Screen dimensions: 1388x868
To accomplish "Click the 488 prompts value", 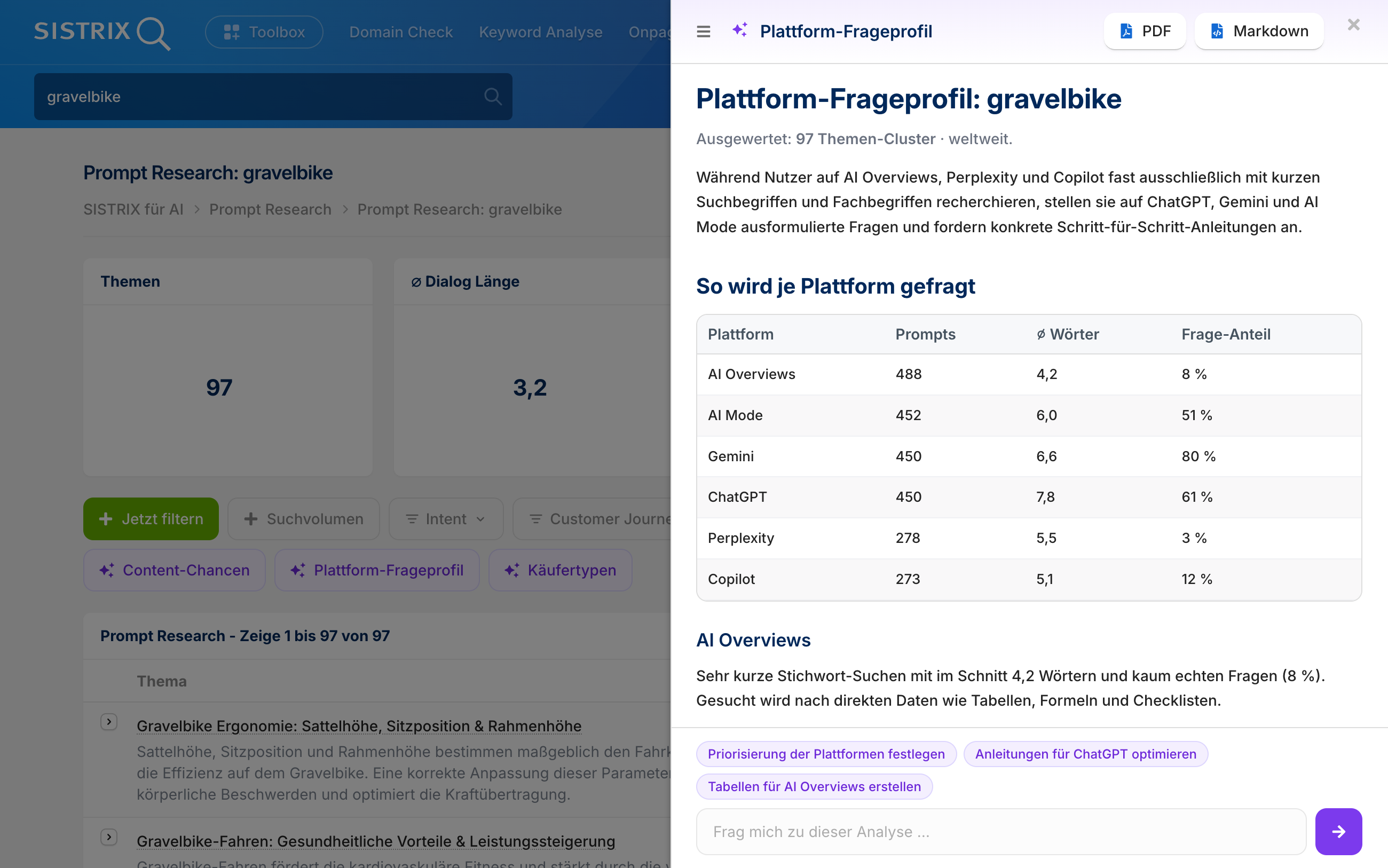I will (x=909, y=374).
